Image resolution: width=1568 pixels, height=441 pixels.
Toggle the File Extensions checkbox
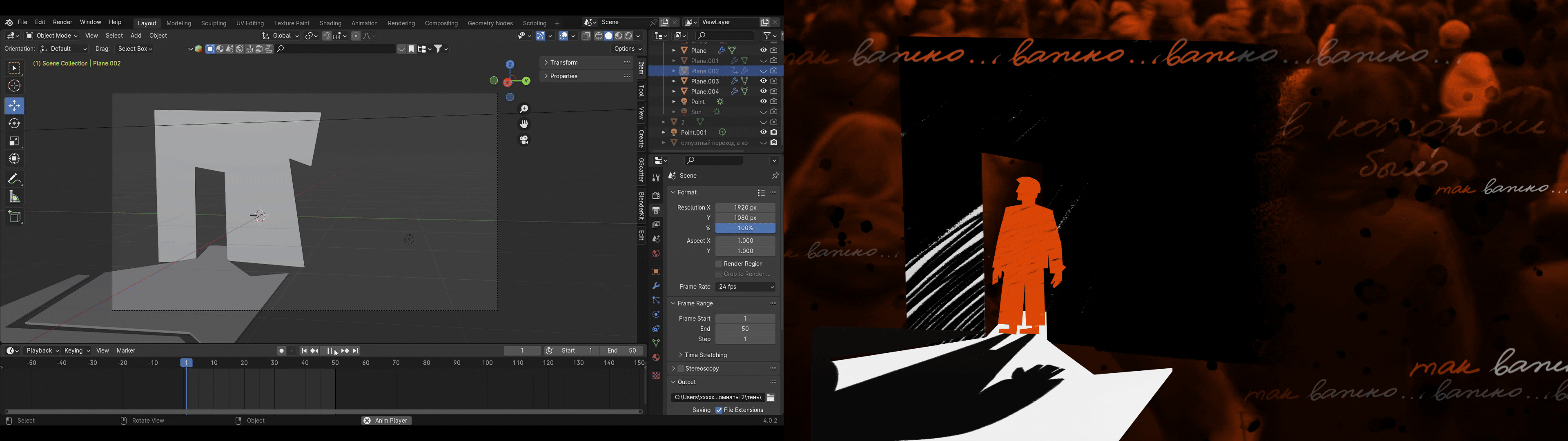[719, 410]
